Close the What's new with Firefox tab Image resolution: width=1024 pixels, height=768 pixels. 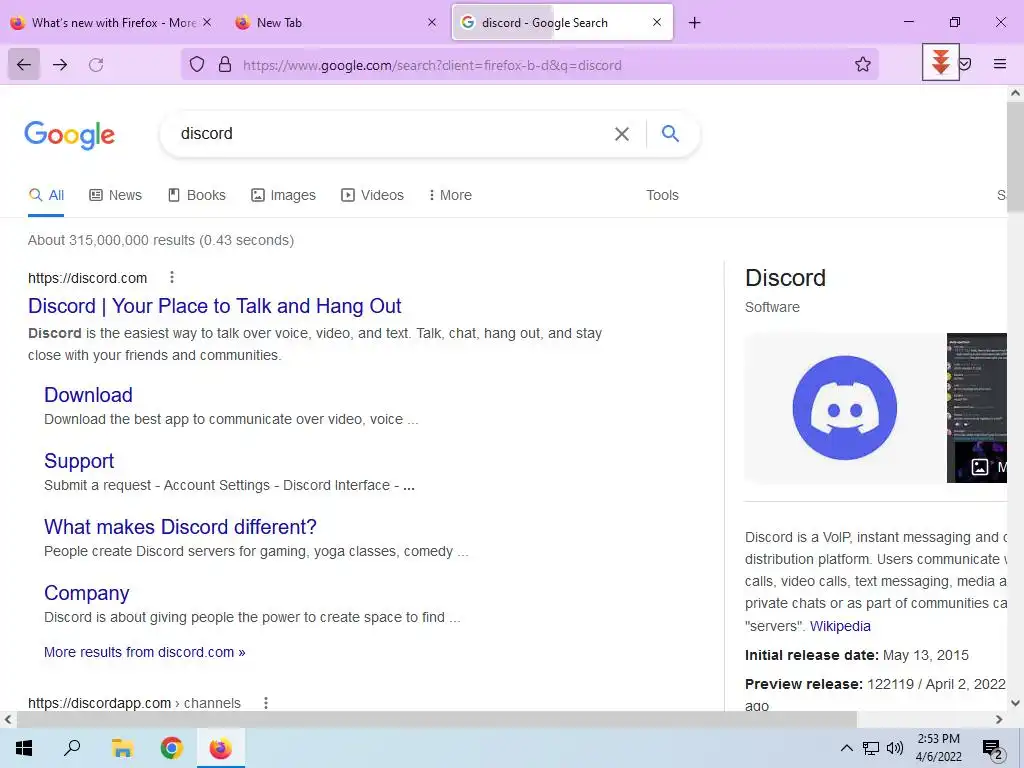207,22
